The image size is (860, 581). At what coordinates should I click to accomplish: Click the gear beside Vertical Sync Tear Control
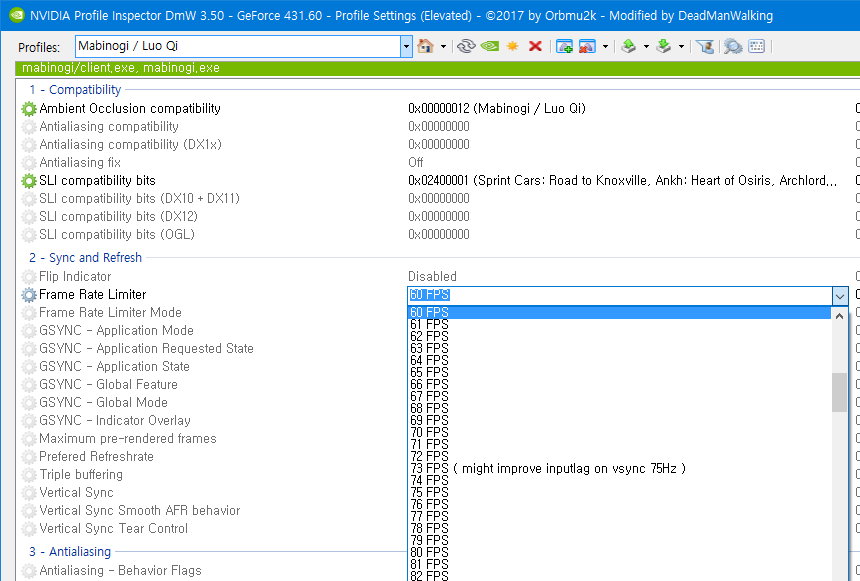pos(29,529)
